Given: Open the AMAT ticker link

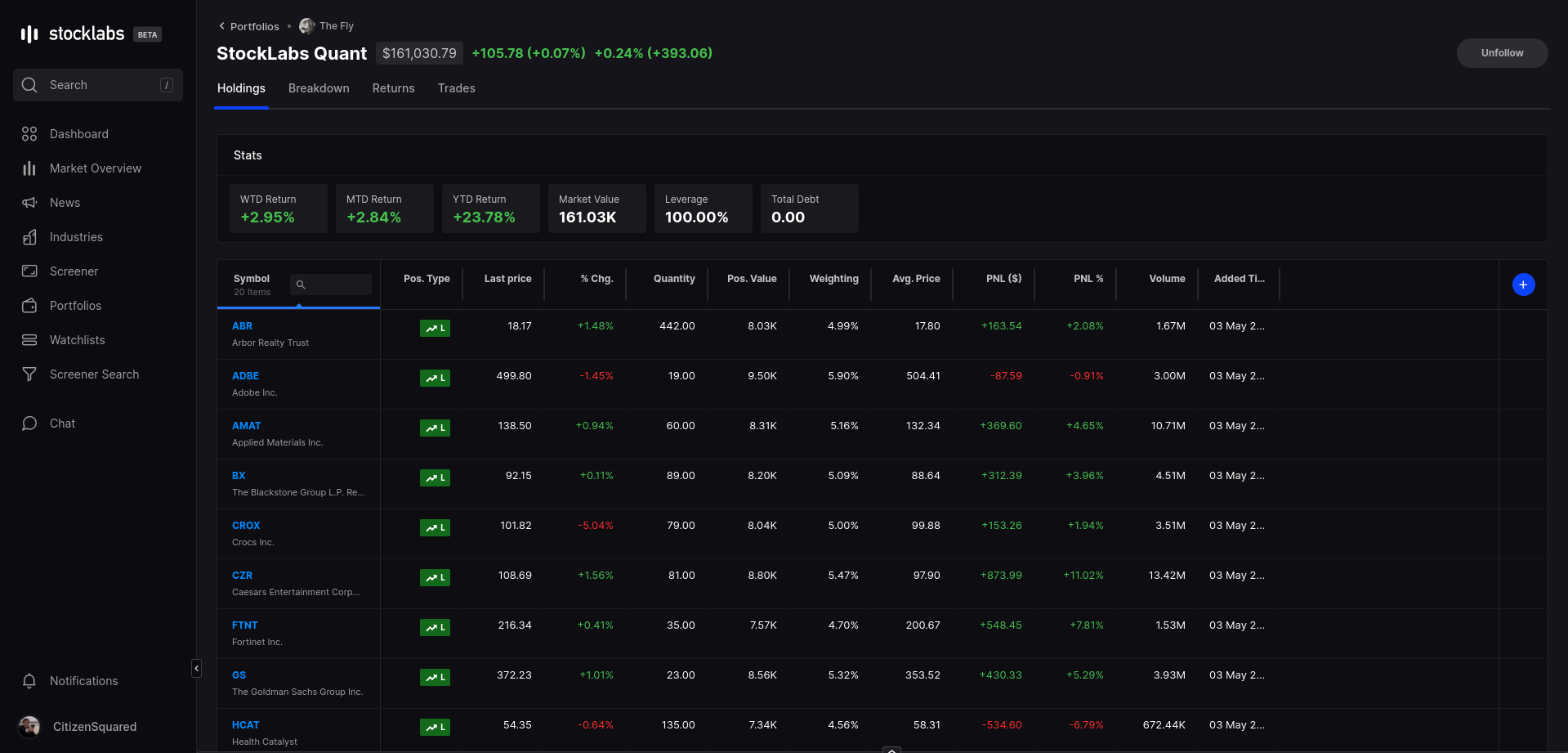Looking at the screenshot, I should pyautogui.click(x=246, y=426).
